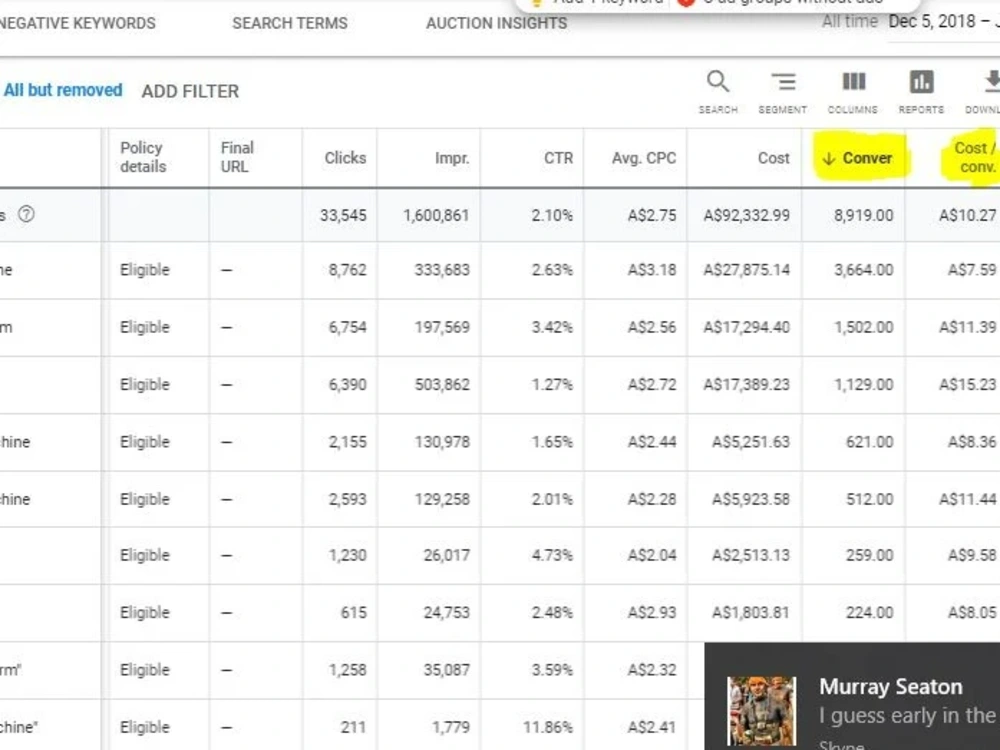Screen dimensions: 1000x750
Task: Click cost value A$17,294.40
Action: 746,327
